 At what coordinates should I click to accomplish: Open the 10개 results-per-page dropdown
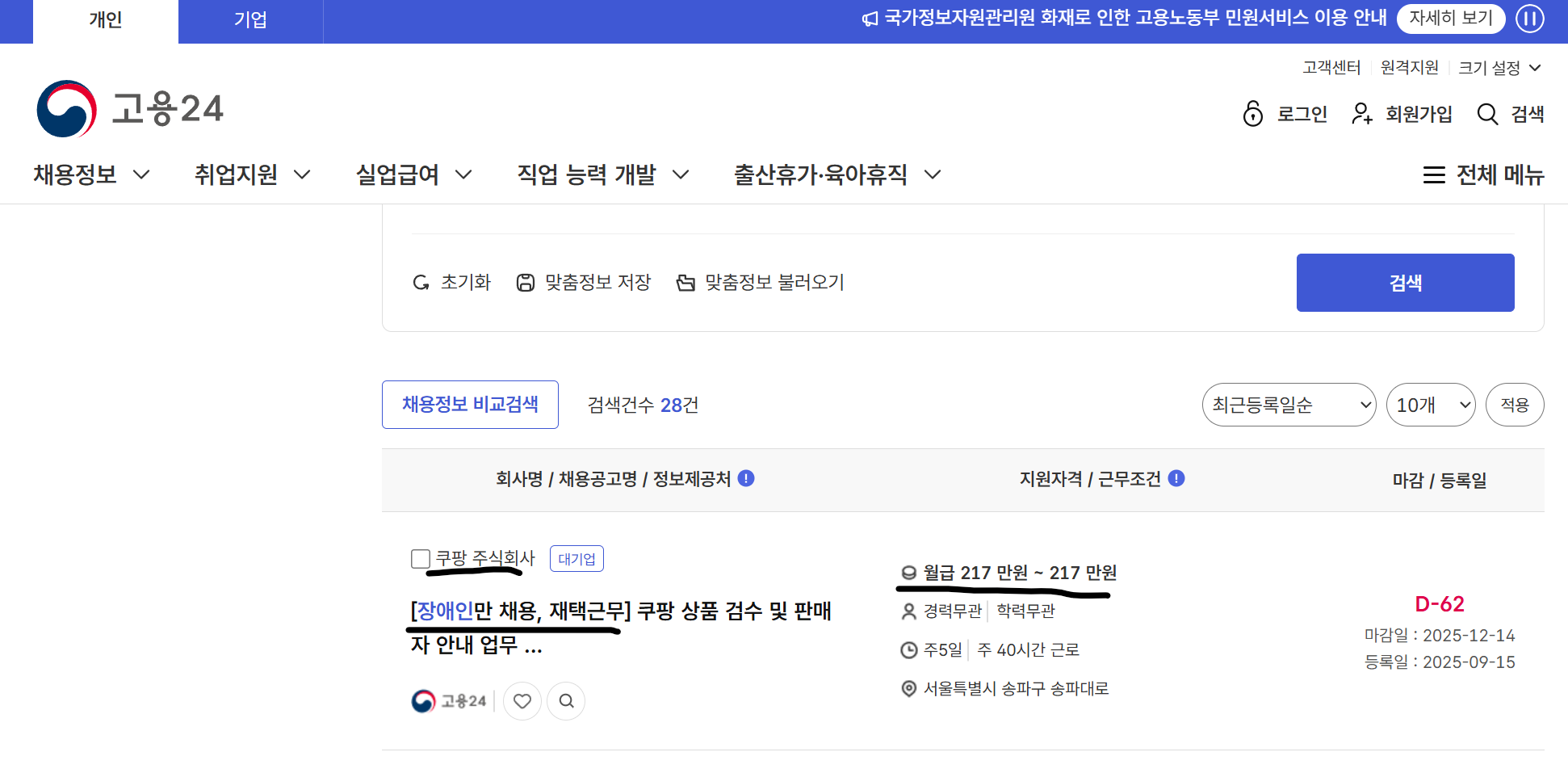[1430, 405]
